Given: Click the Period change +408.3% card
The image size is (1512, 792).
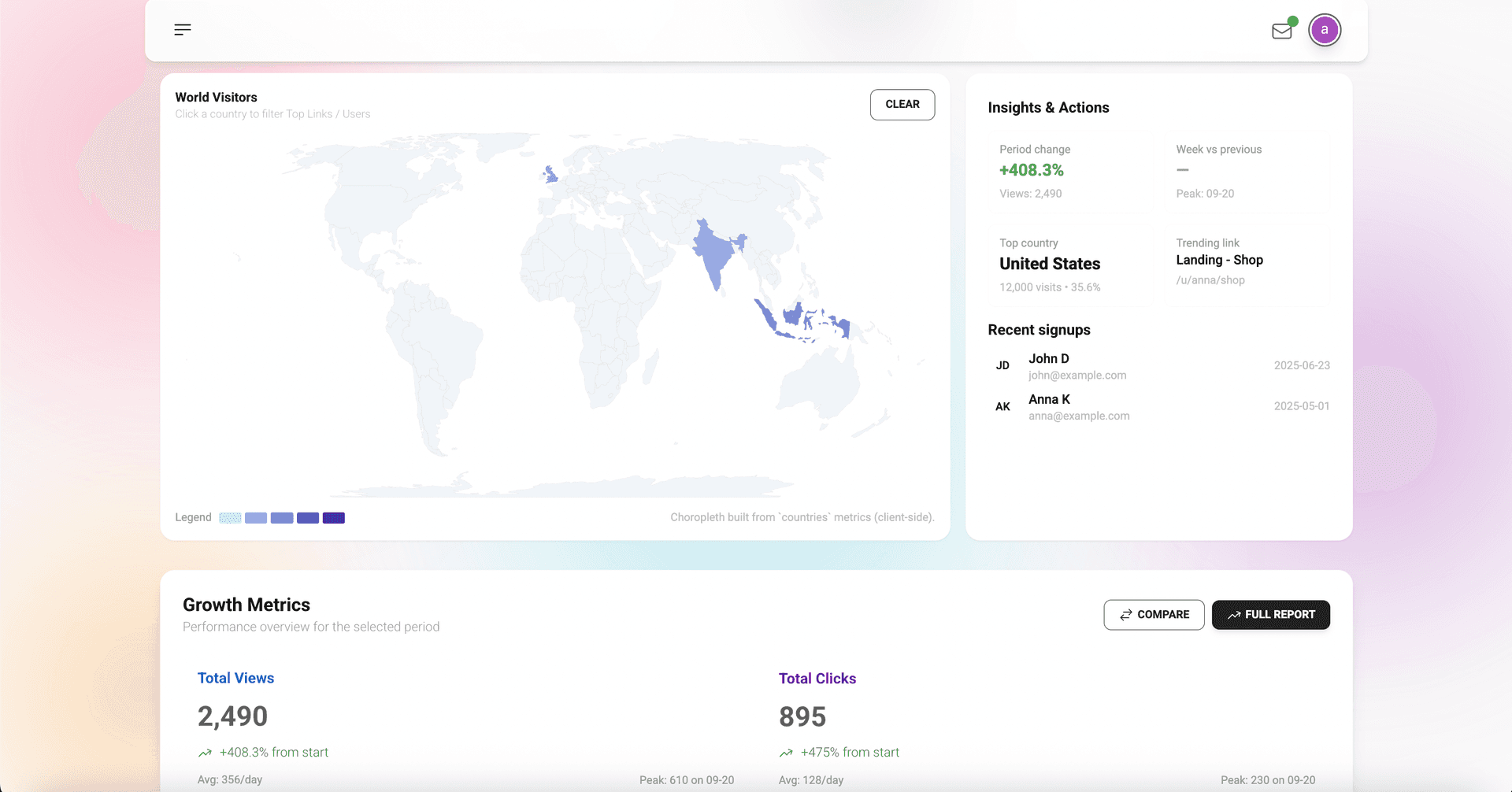Looking at the screenshot, I should (1069, 171).
